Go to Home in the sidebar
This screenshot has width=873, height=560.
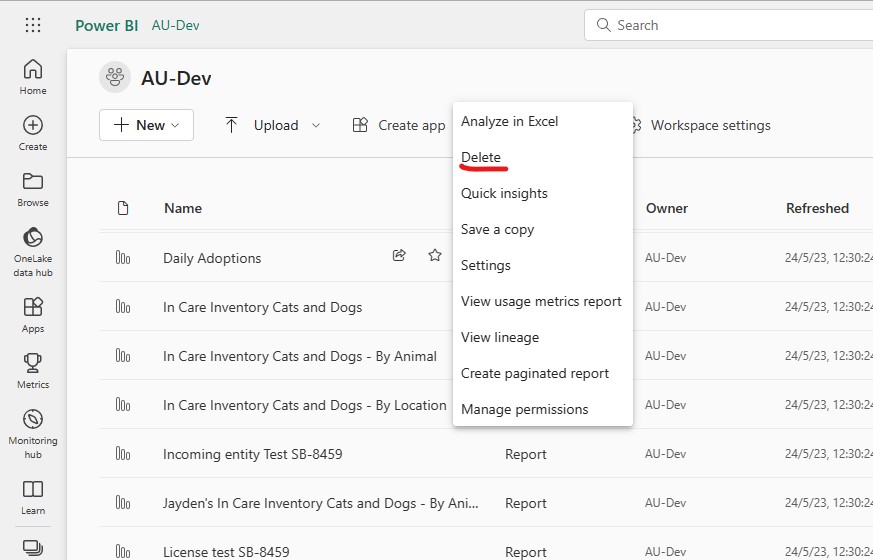33,77
